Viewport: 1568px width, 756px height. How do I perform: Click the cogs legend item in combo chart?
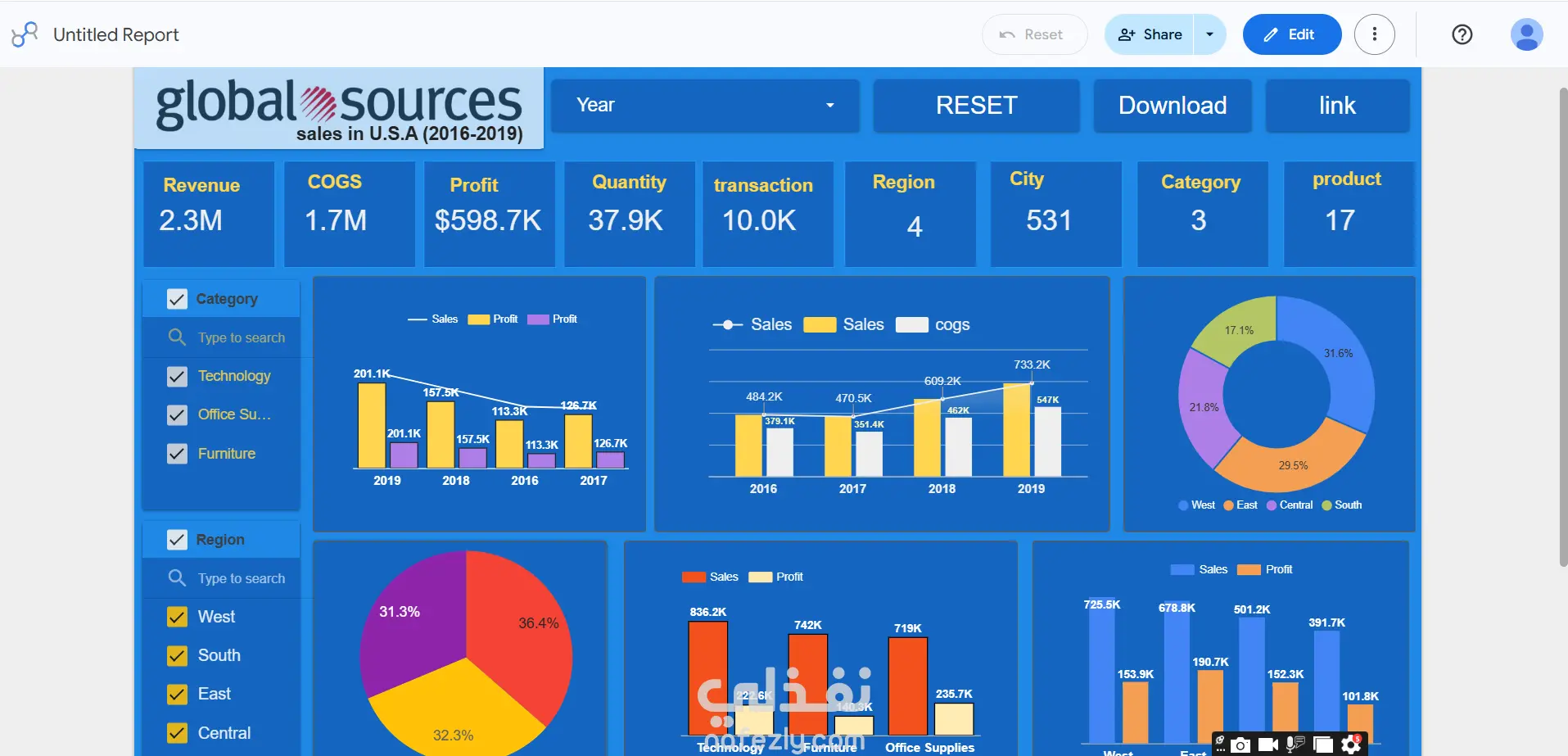(x=933, y=324)
